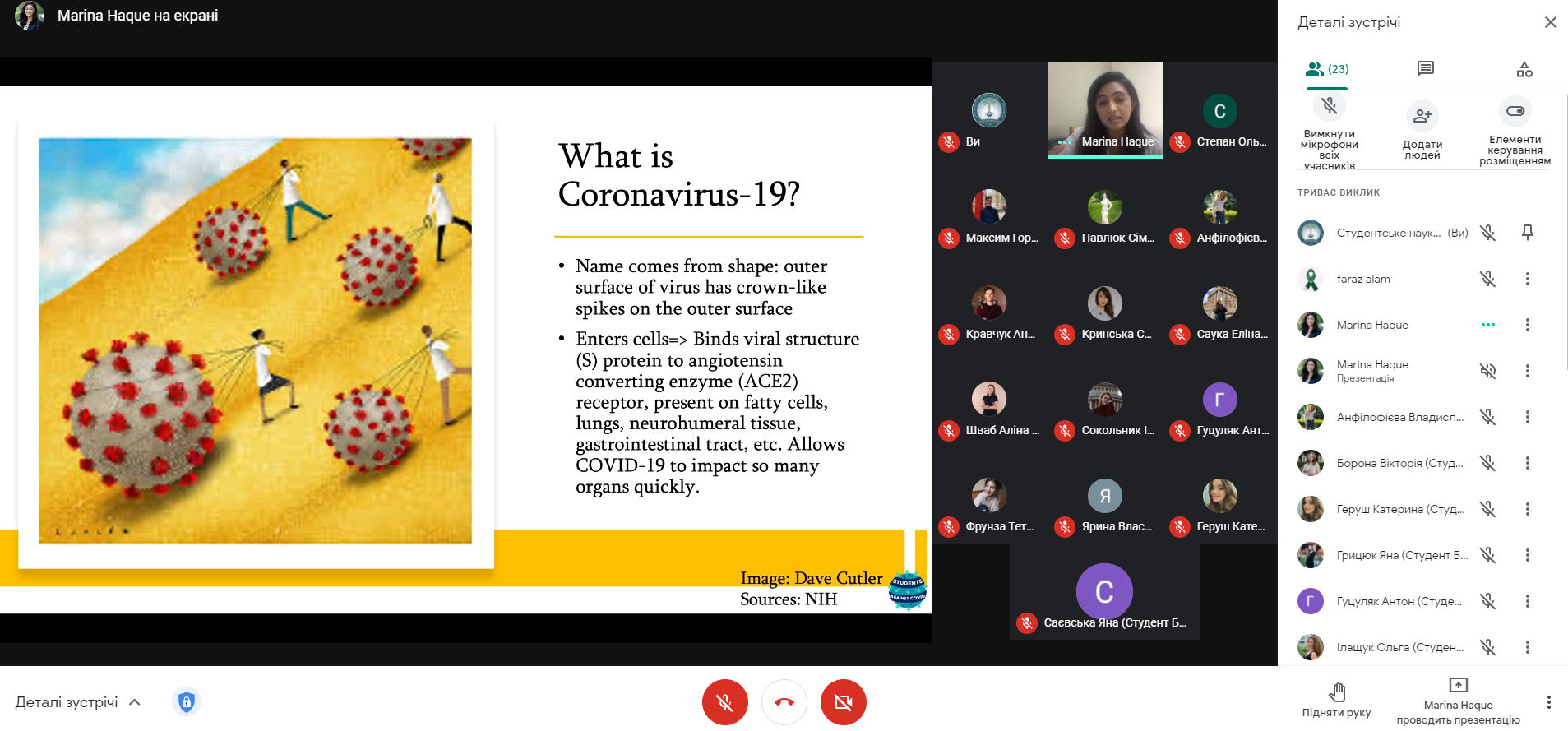Open options menu for Грицюк Яна
The image size is (1568, 731).
[1527, 555]
